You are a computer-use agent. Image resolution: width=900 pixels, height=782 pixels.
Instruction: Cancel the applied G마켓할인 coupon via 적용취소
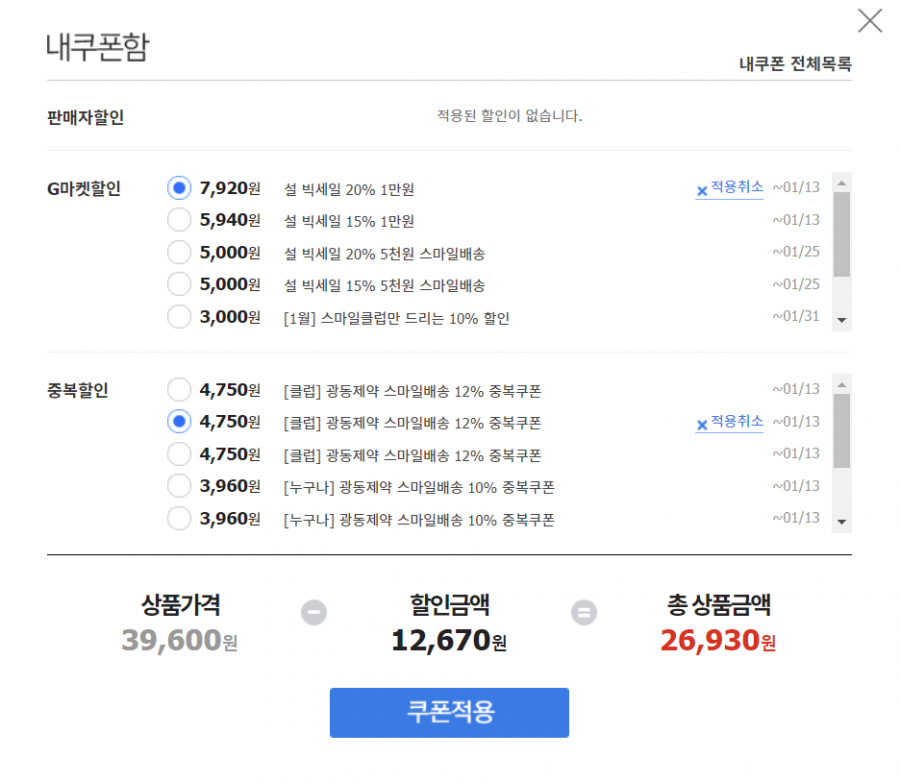pyautogui.click(x=730, y=188)
